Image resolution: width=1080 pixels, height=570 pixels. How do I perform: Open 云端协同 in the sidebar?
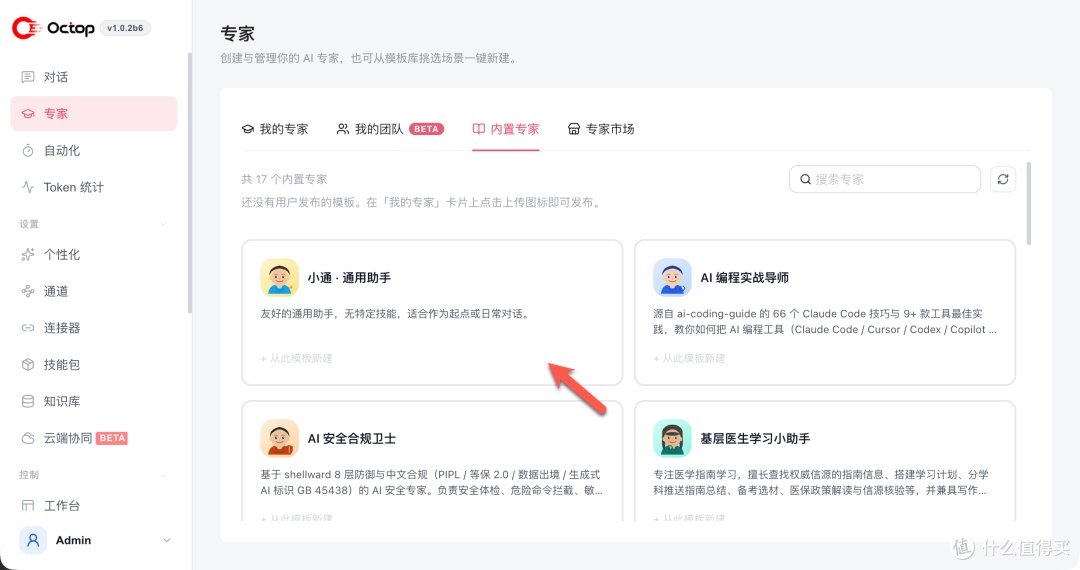(94, 438)
